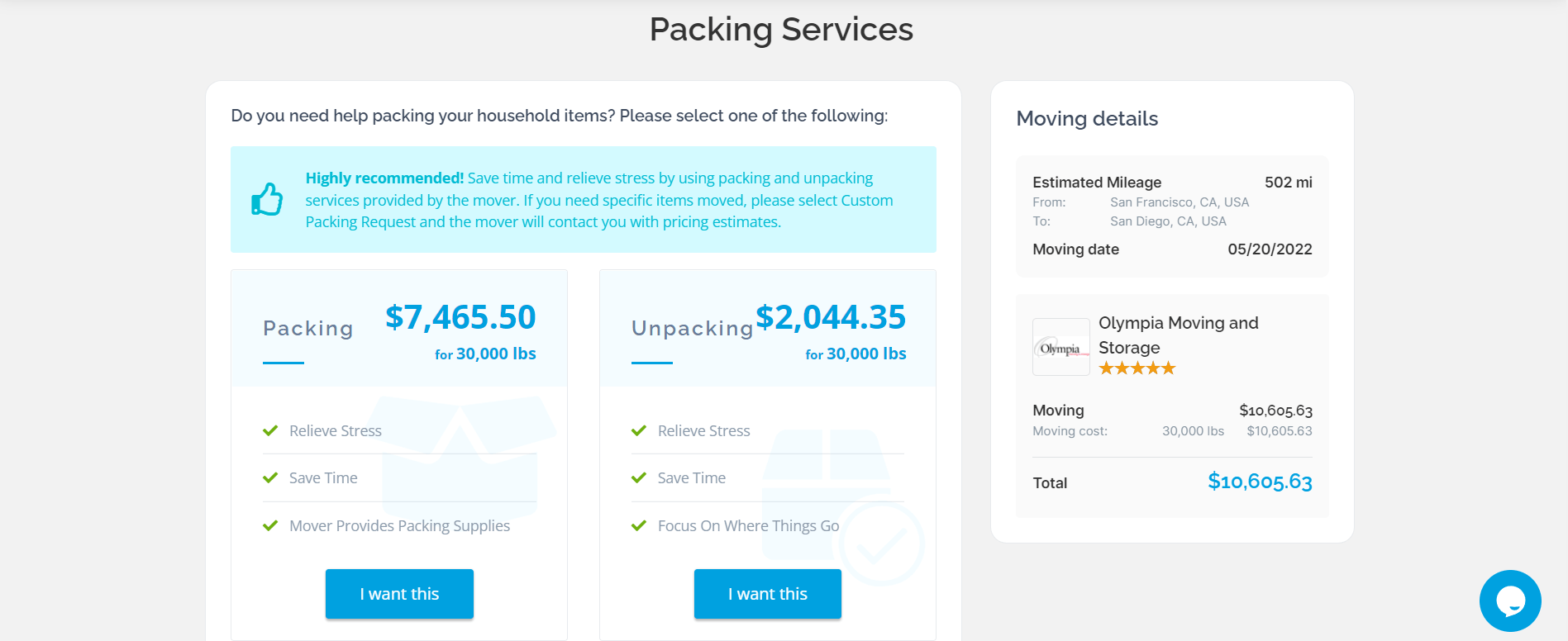
Task: Click the circled checkmark watermark in Unpacking card
Action: tap(879, 541)
